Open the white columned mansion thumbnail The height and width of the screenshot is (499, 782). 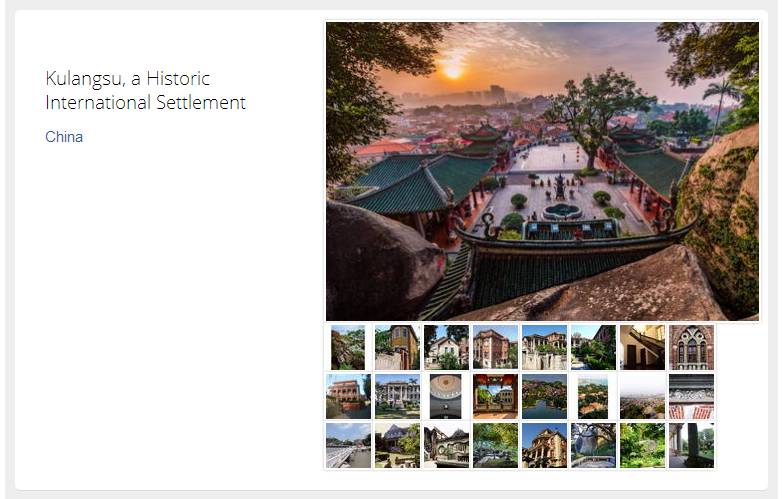point(397,396)
